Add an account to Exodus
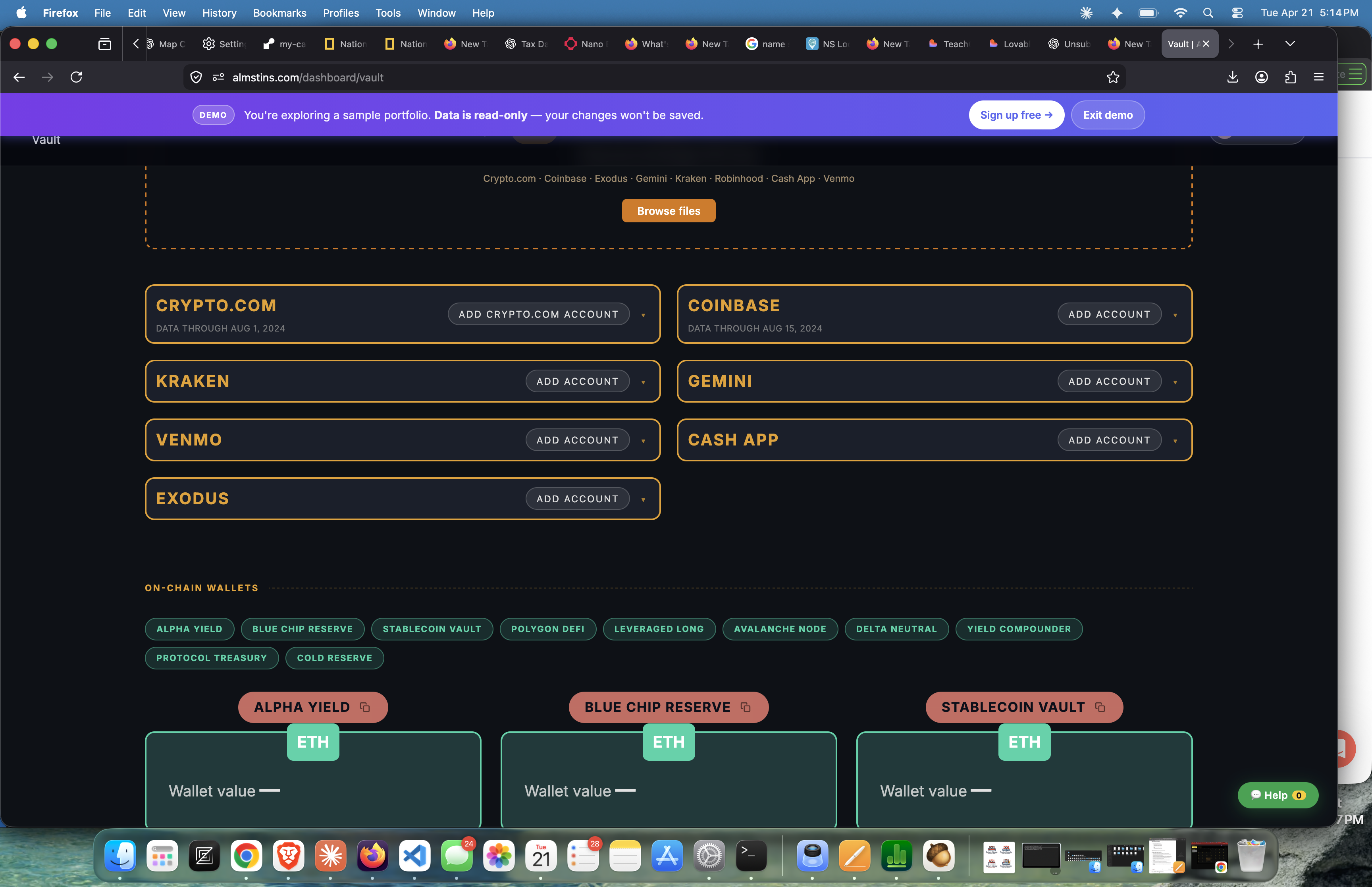This screenshot has height=887, width=1372. 578,499
